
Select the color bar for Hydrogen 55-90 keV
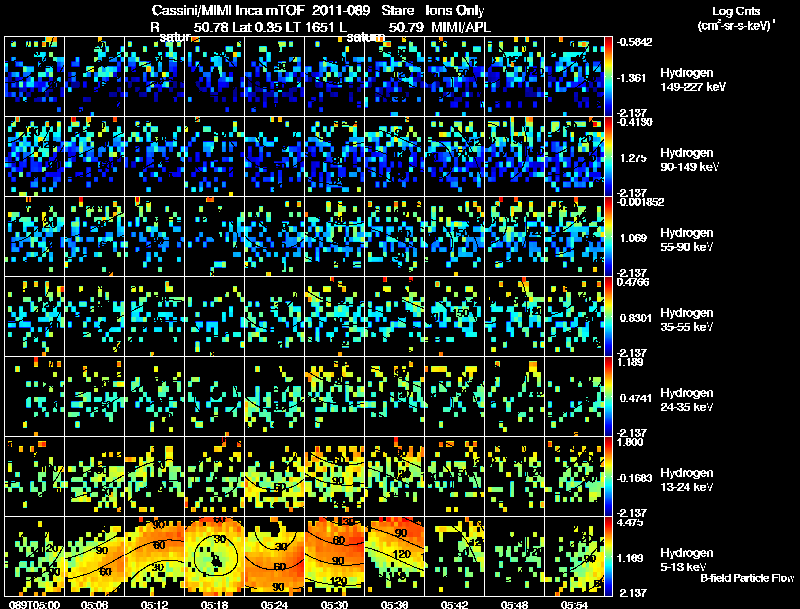(608, 236)
